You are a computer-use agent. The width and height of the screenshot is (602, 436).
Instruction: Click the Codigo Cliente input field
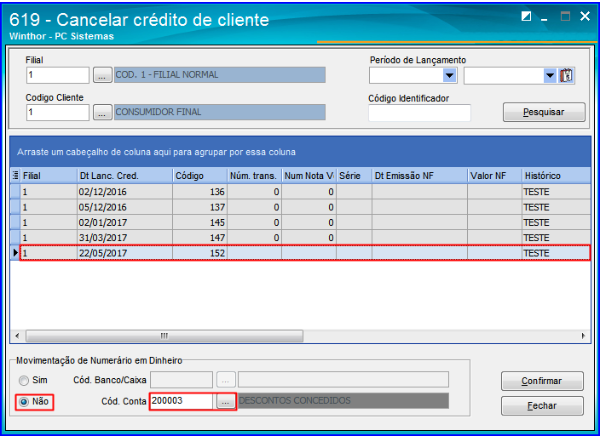58,112
